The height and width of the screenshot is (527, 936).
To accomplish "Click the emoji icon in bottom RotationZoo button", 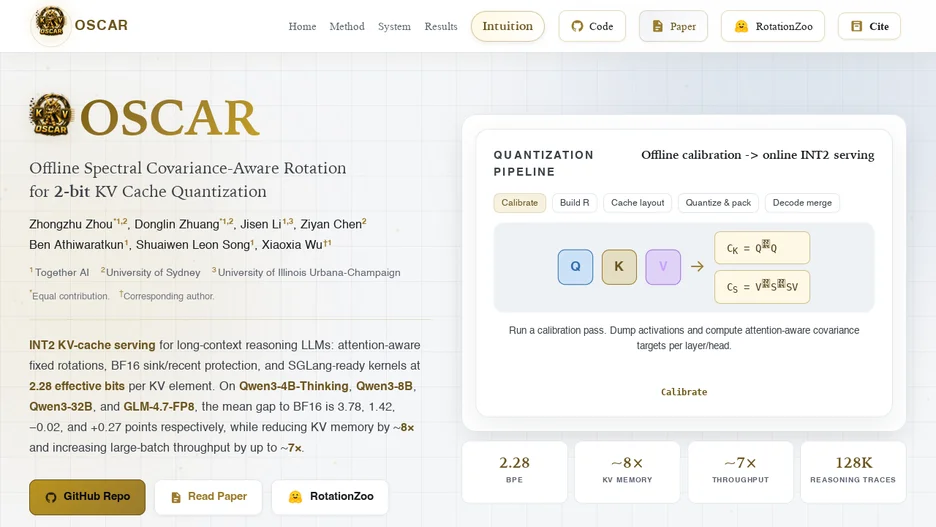I will click(295, 497).
